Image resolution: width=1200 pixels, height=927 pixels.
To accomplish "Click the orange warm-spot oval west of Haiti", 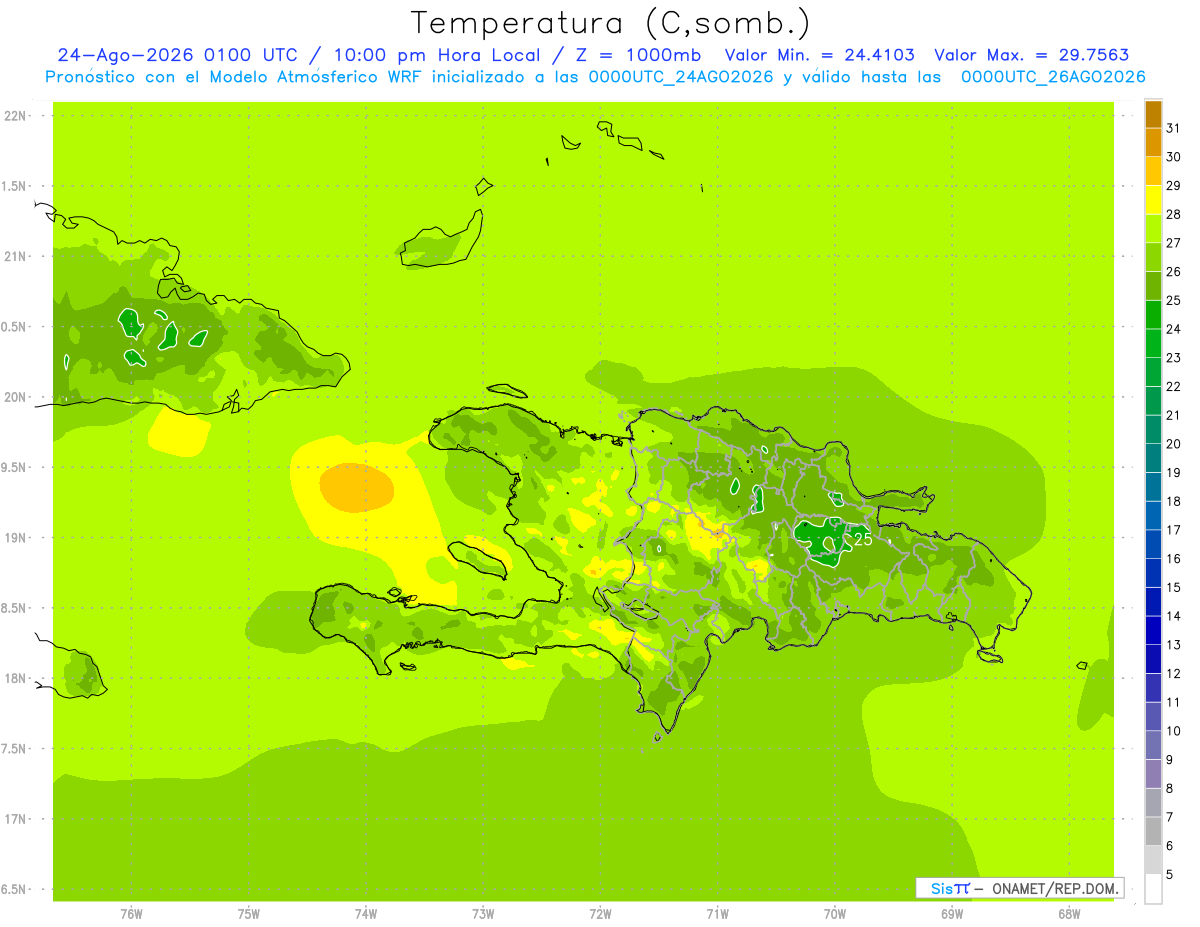I will (x=357, y=488).
